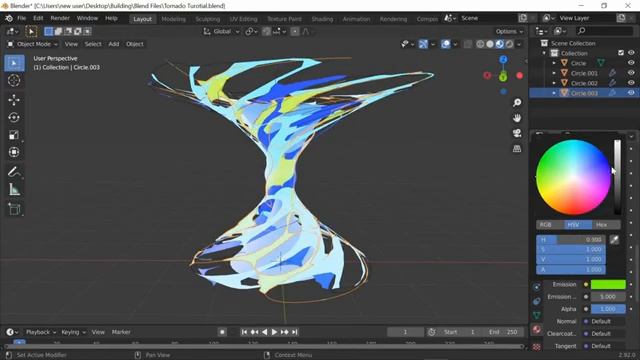Select the Add Cube tool
The image size is (640, 360).
[x=14, y=209]
